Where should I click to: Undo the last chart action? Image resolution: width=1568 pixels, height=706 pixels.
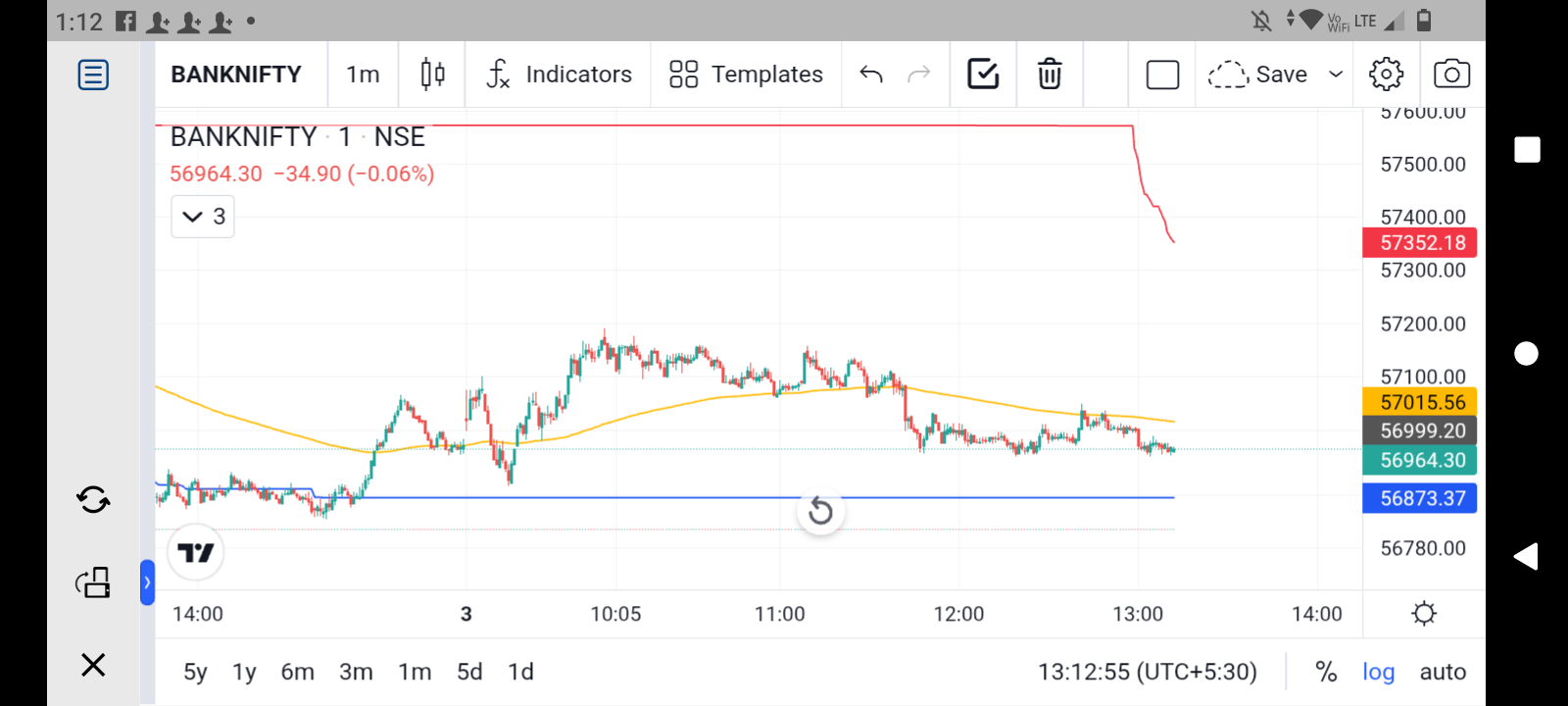click(x=871, y=75)
